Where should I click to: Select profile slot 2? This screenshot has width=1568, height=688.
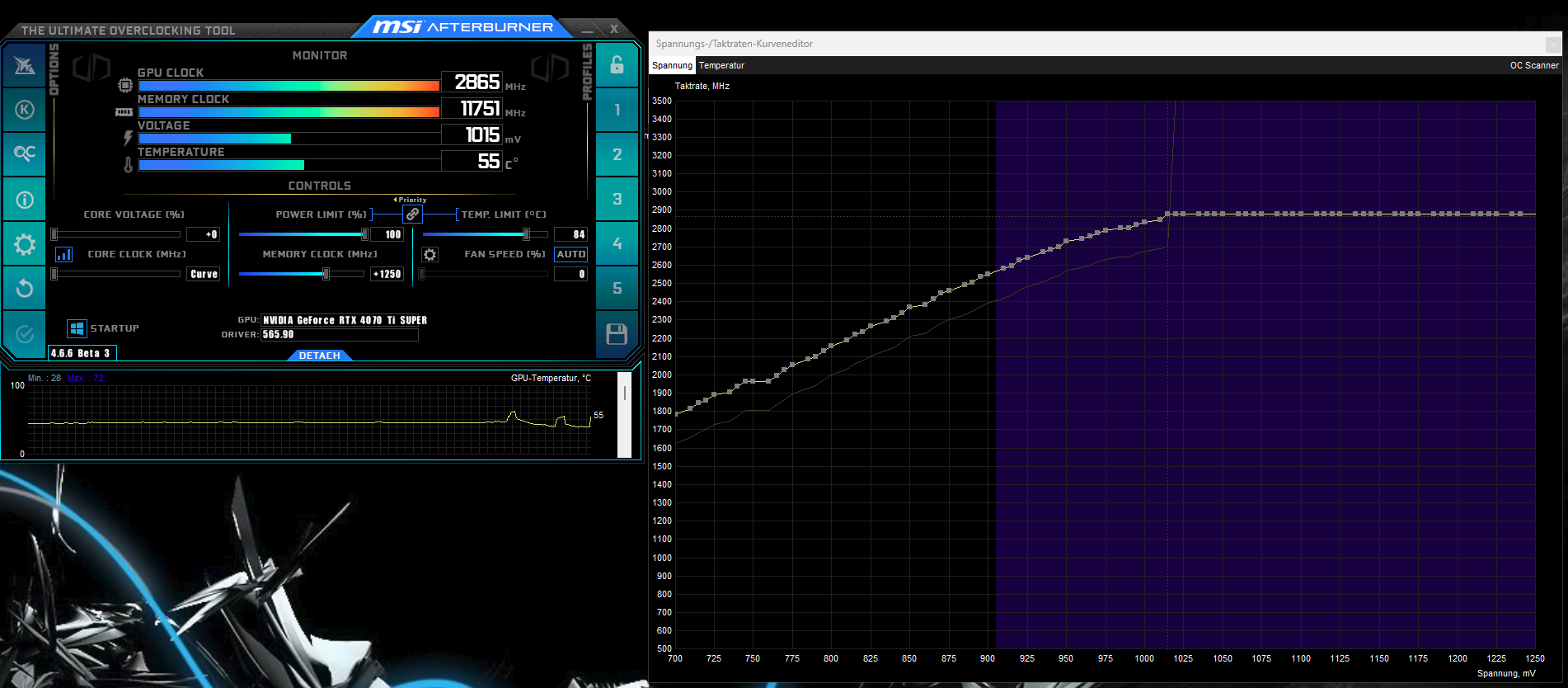(617, 154)
